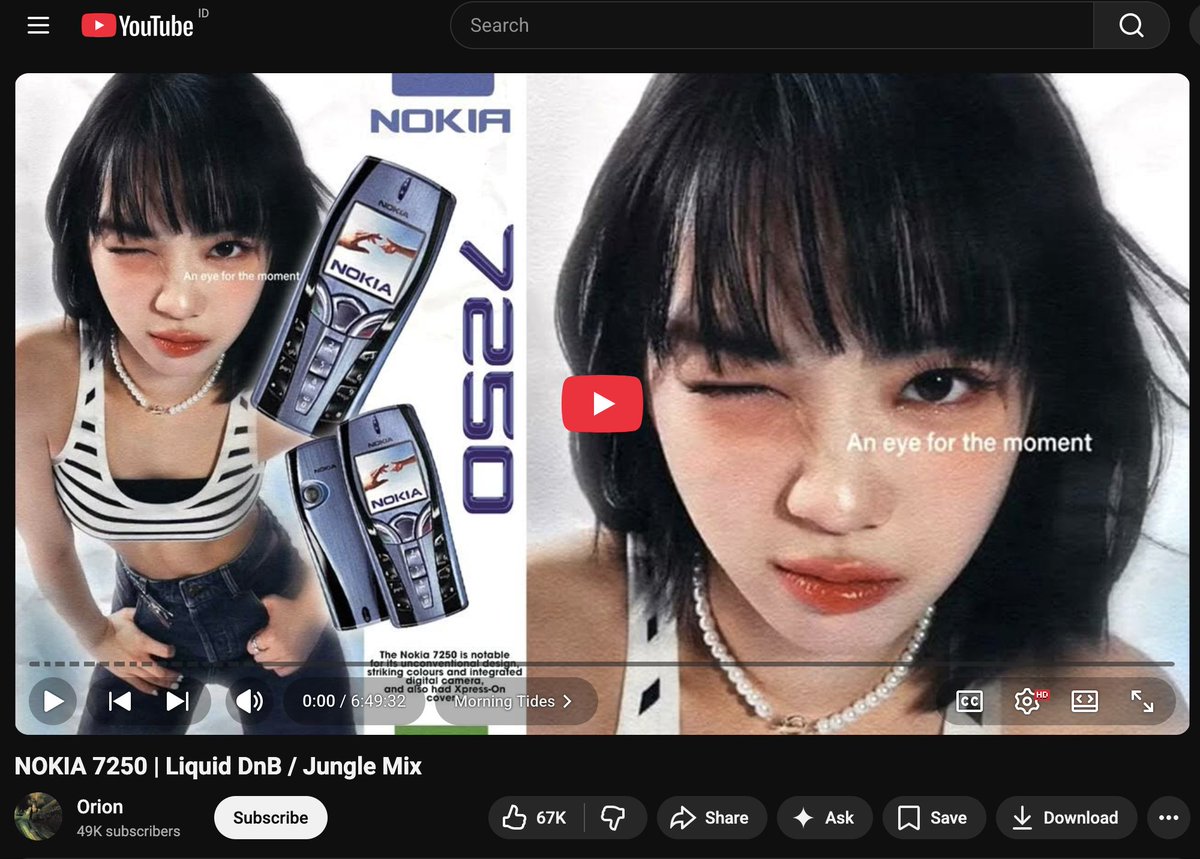Skip to the previous video
Image resolution: width=1200 pixels, height=859 pixels.
[x=119, y=701]
